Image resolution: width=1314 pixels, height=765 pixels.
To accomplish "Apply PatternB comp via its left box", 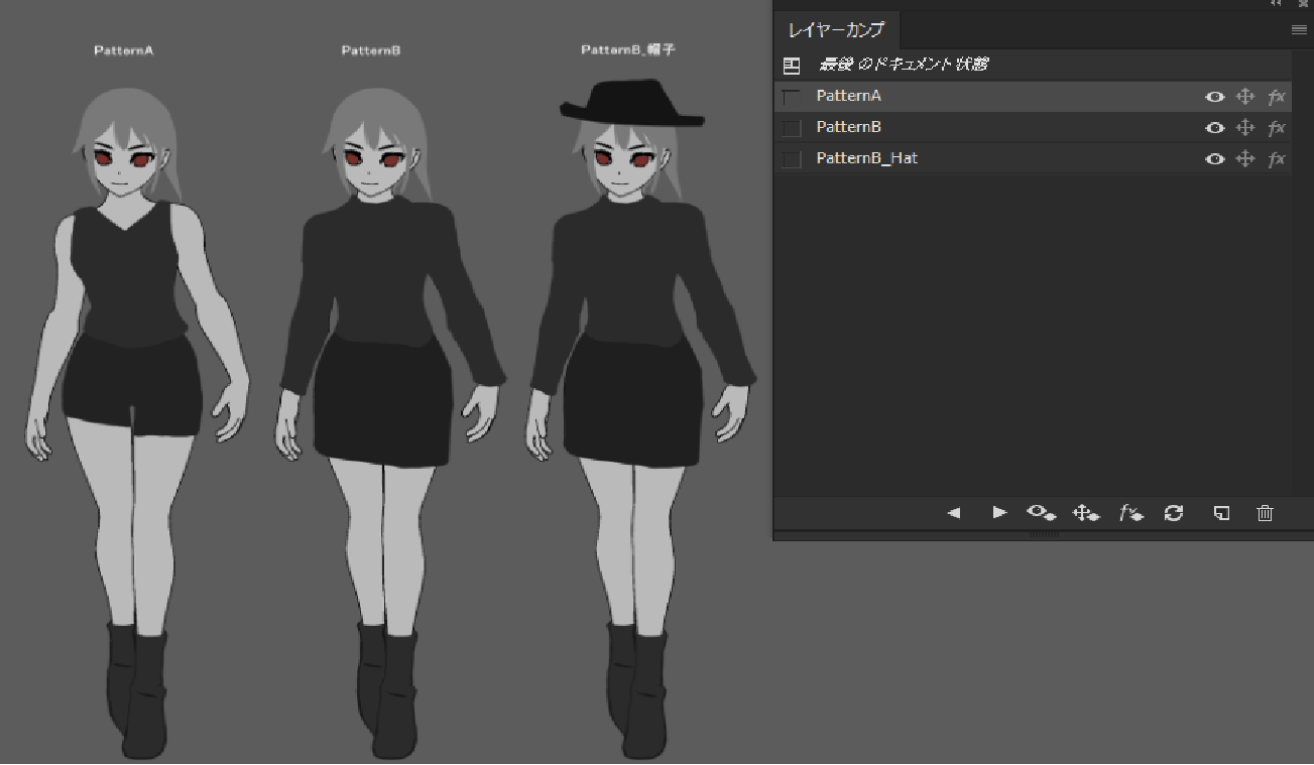I will click(x=792, y=128).
